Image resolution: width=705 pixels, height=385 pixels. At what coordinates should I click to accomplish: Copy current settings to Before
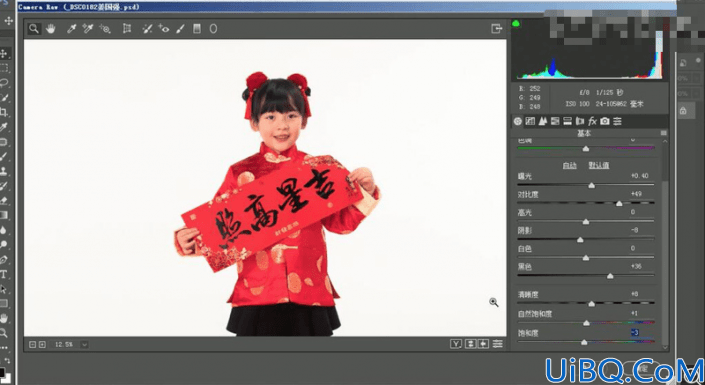(483, 344)
